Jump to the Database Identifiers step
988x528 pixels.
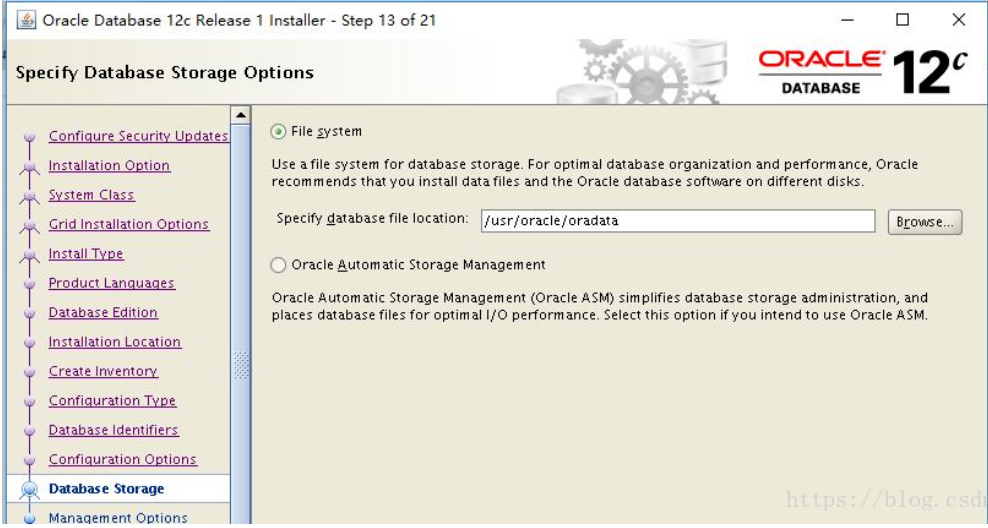pyautogui.click(x=113, y=430)
